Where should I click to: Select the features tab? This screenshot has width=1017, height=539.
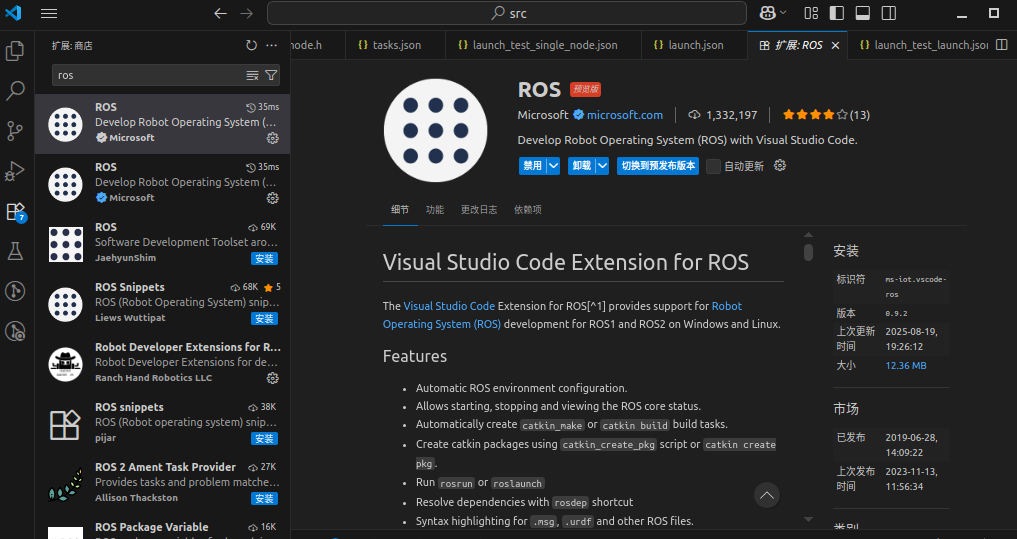coord(435,210)
